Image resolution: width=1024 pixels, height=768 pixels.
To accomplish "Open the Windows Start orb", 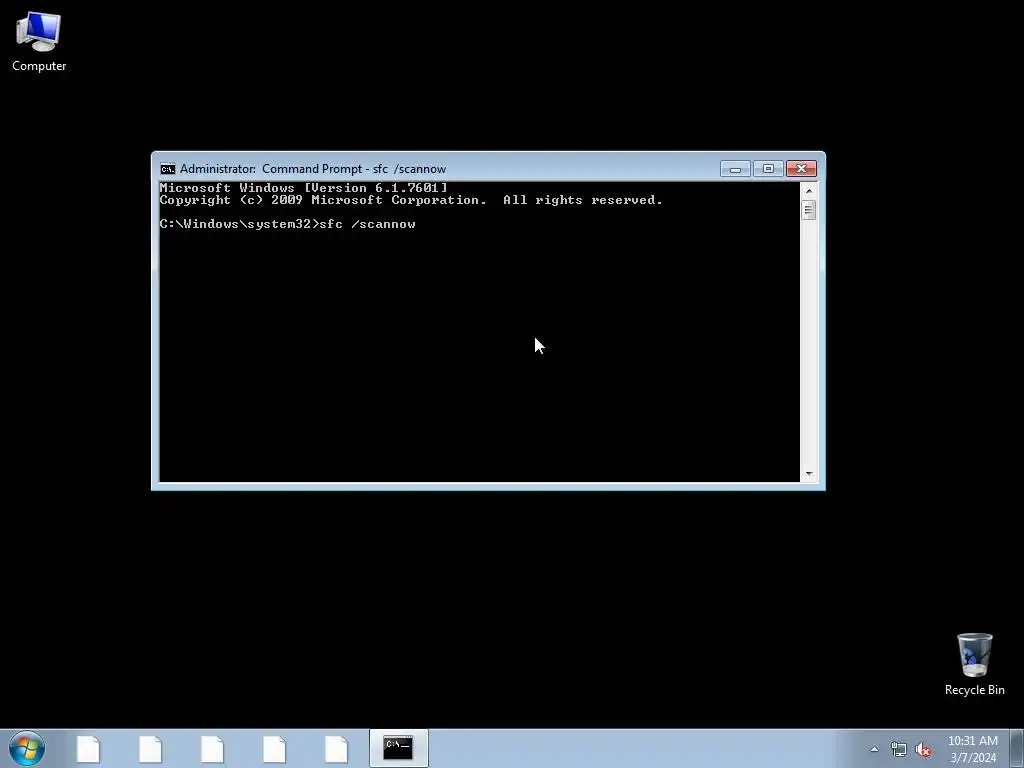I will click(x=27, y=748).
